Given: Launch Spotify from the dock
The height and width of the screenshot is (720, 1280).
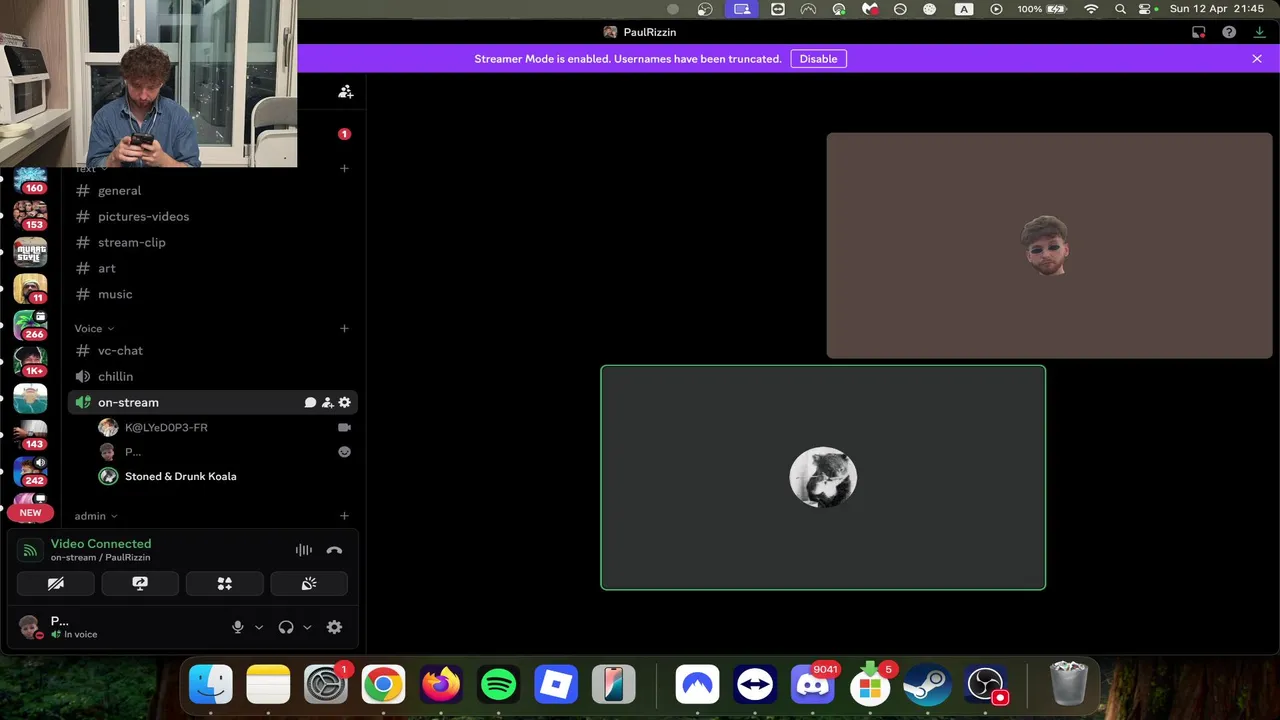Looking at the screenshot, I should (x=498, y=685).
